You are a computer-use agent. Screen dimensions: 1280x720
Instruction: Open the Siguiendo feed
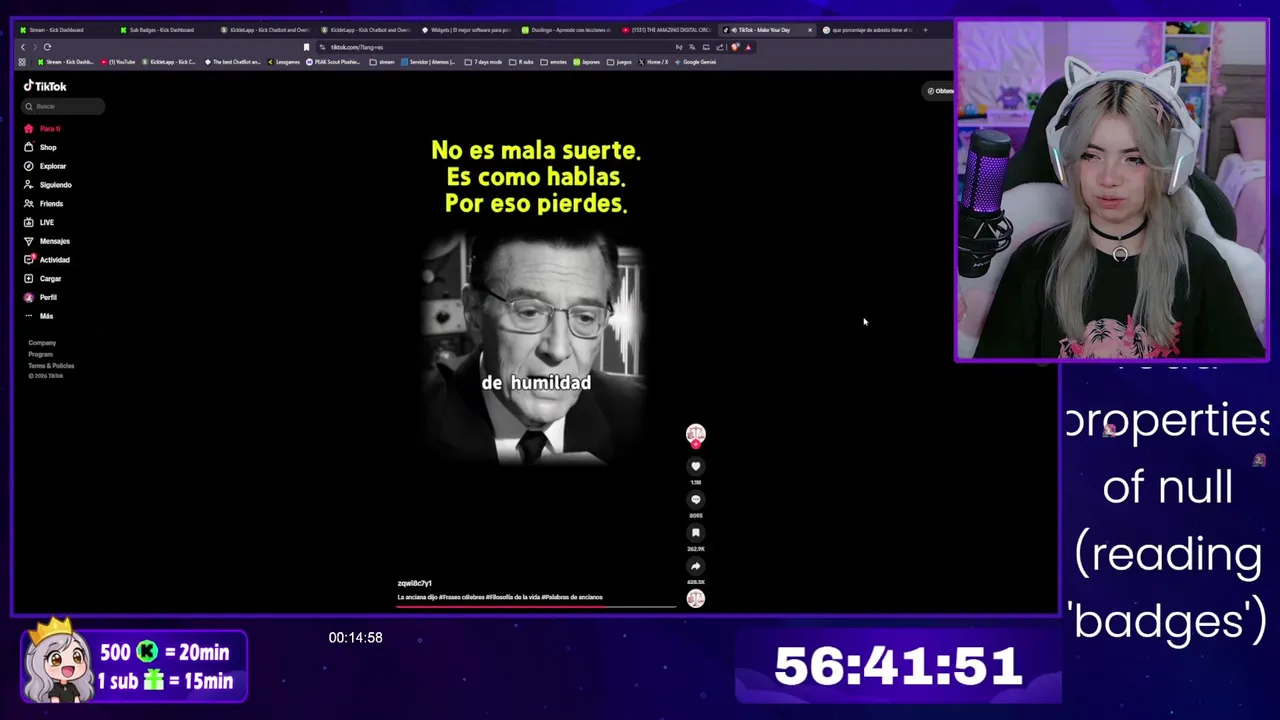point(48,185)
